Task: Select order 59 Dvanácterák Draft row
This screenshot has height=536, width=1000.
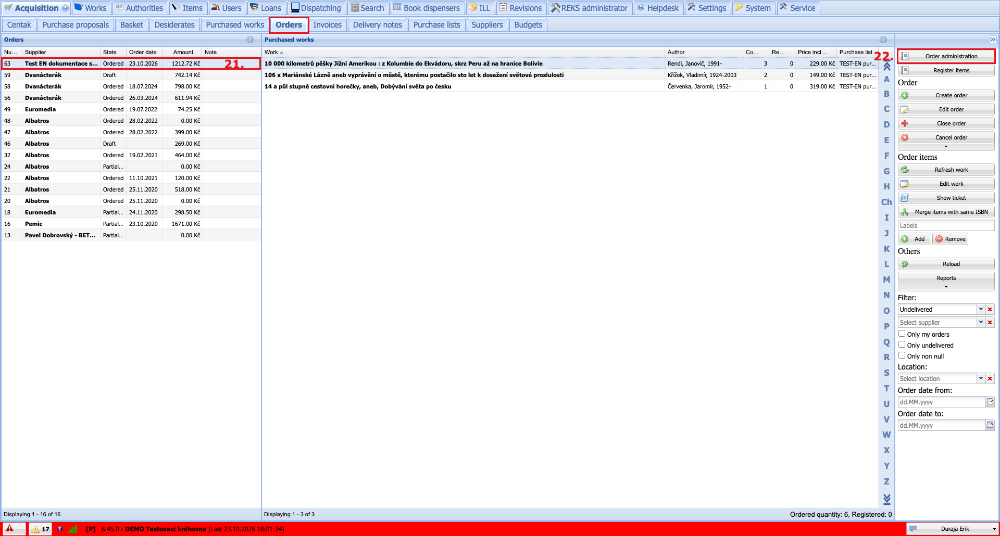Action: (x=131, y=75)
